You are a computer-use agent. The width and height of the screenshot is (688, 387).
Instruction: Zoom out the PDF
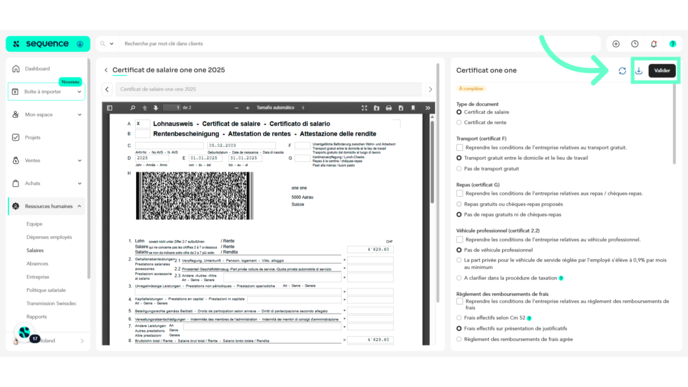point(236,108)
